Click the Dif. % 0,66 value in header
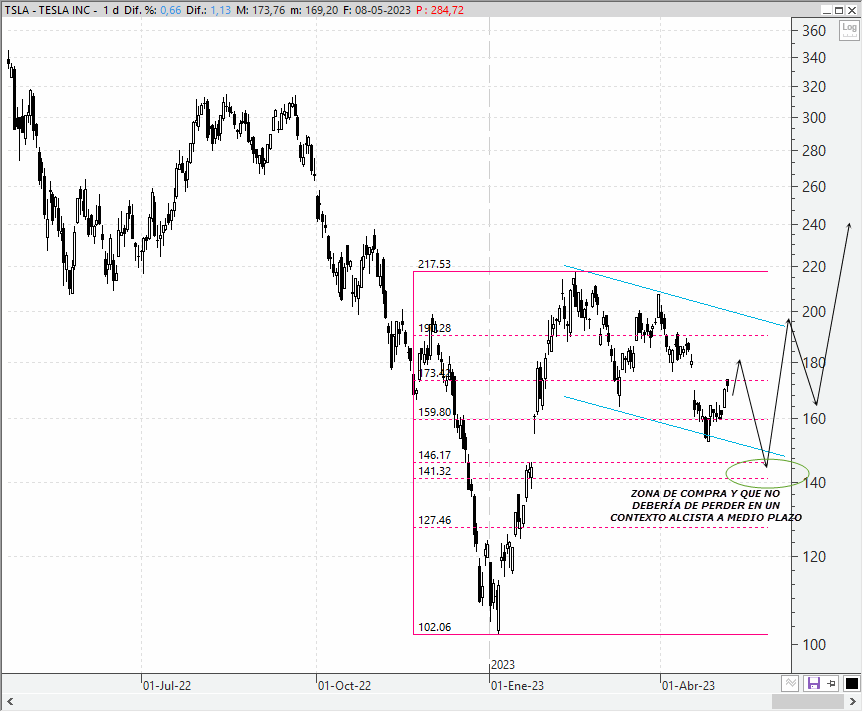This screenshot has height=712, width=863. (170, 10)
